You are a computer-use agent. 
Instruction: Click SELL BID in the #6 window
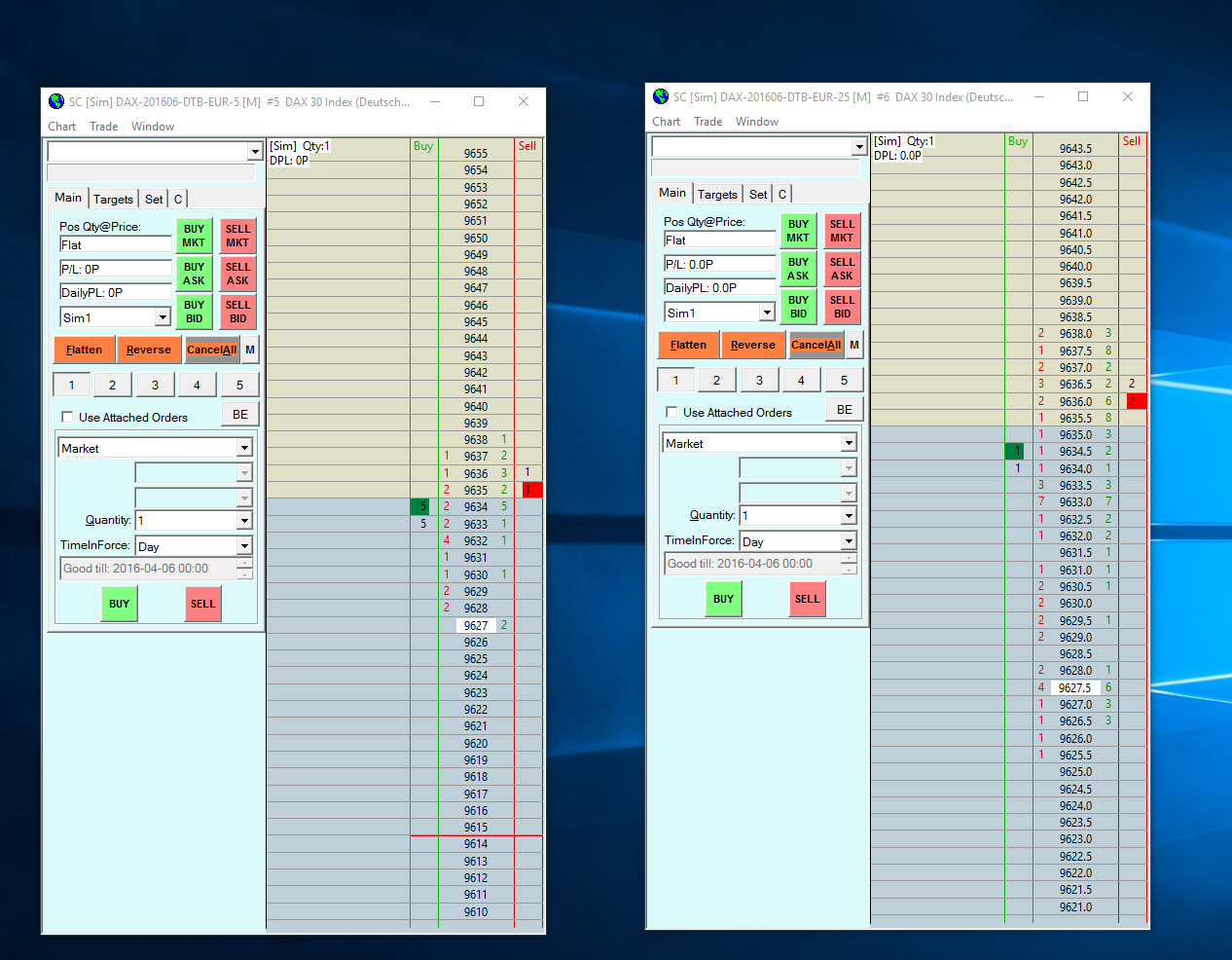842,307
